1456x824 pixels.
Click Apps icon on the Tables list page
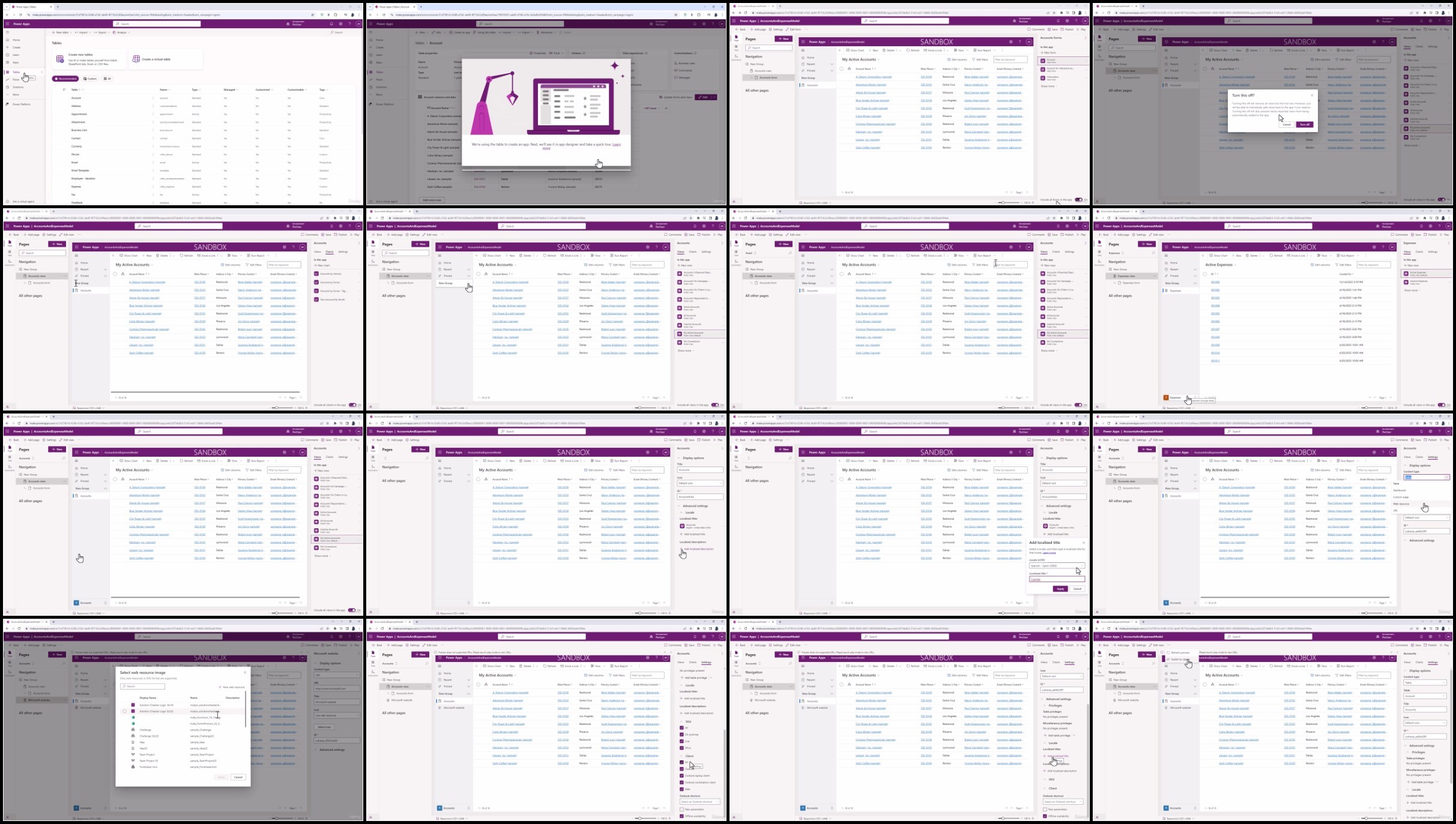coord(8,62)
